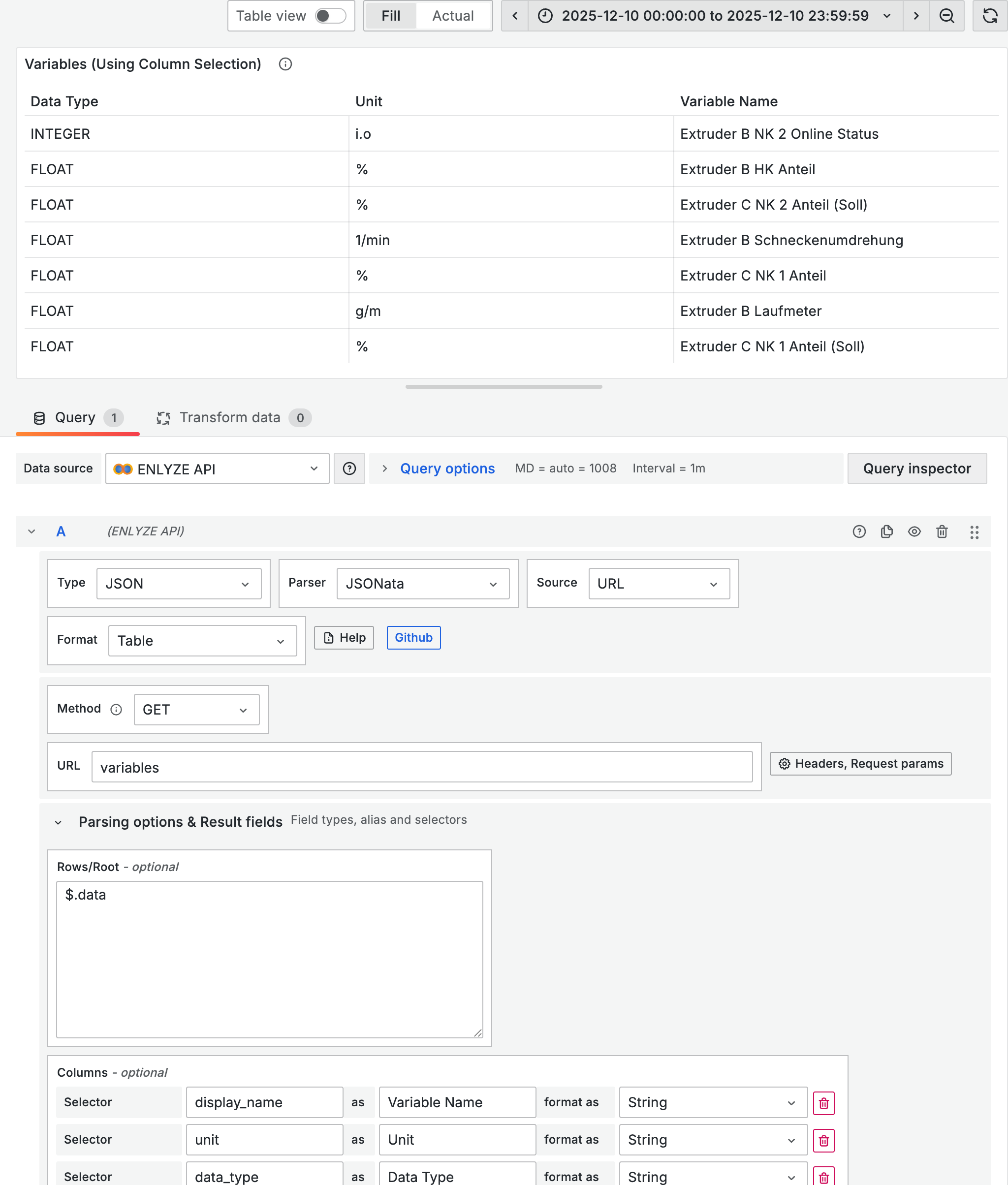
Task: Open the data source help icon
Action: point(349,468)
